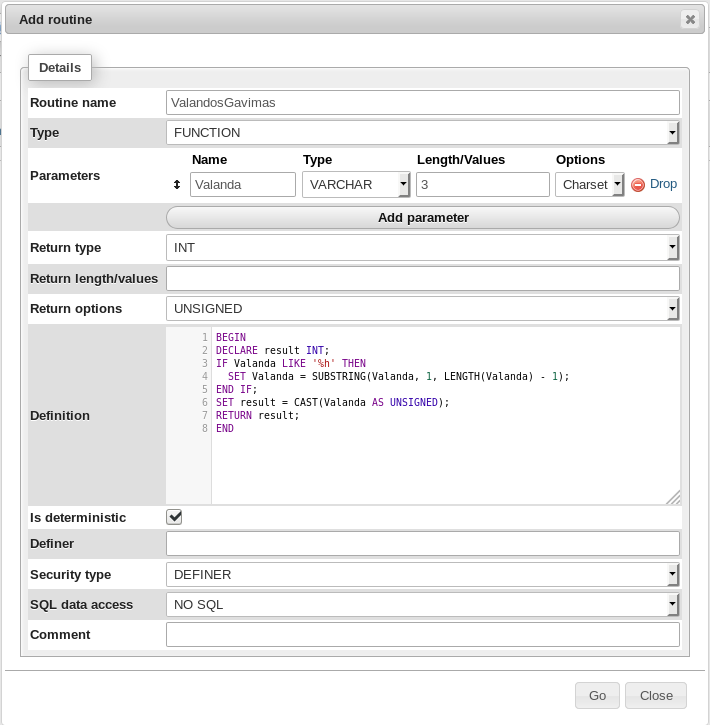The height and width of the screenshot is (725, 710).
Task: Expand the Charset options dropdown
Action: point(589,184)
